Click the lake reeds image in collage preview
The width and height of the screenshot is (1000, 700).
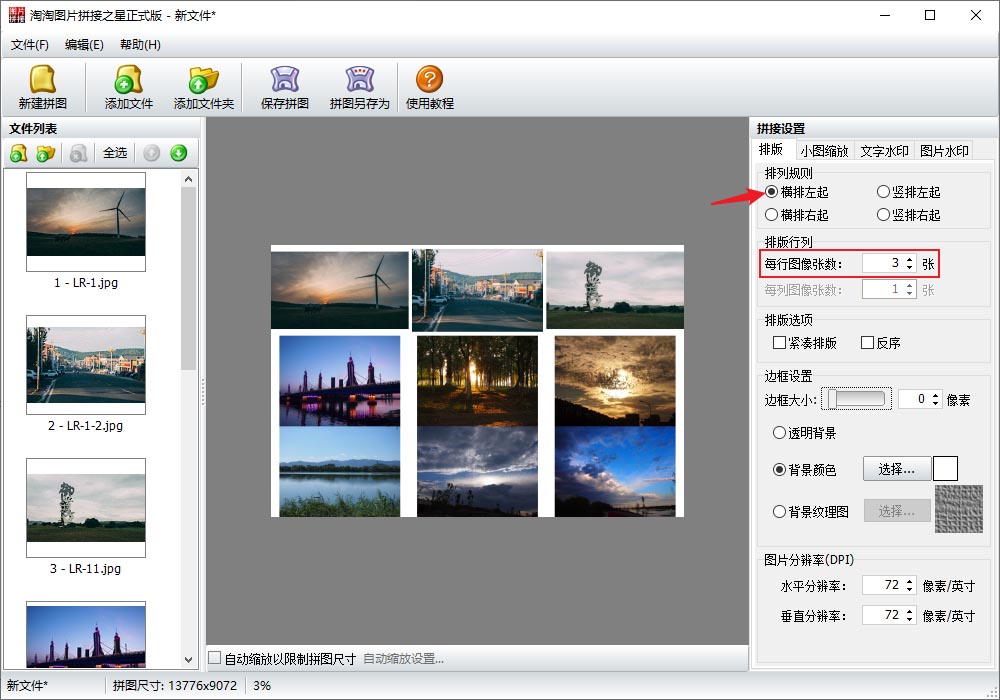coord(339,472)
